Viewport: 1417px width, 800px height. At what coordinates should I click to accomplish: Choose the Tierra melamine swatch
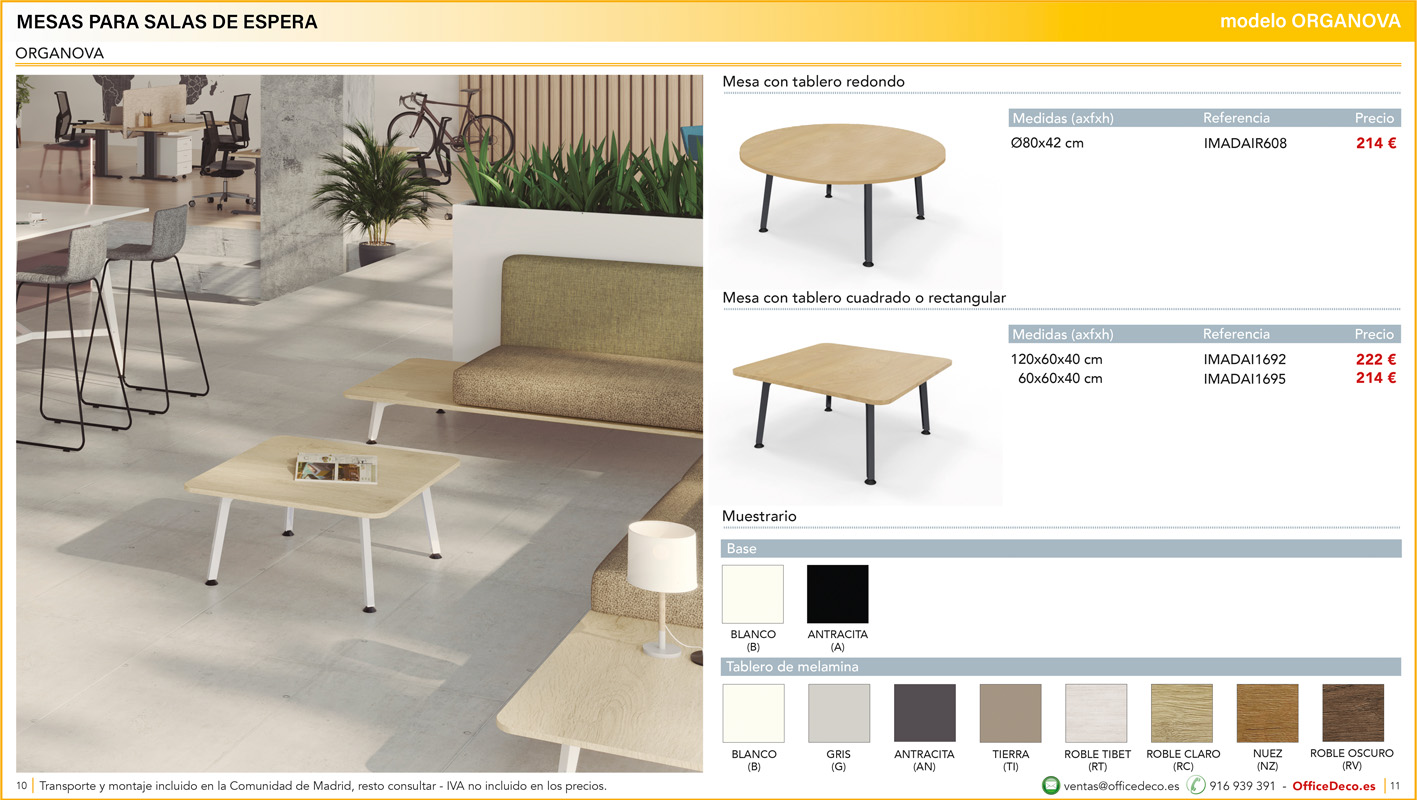click(x=1011, y=713)
